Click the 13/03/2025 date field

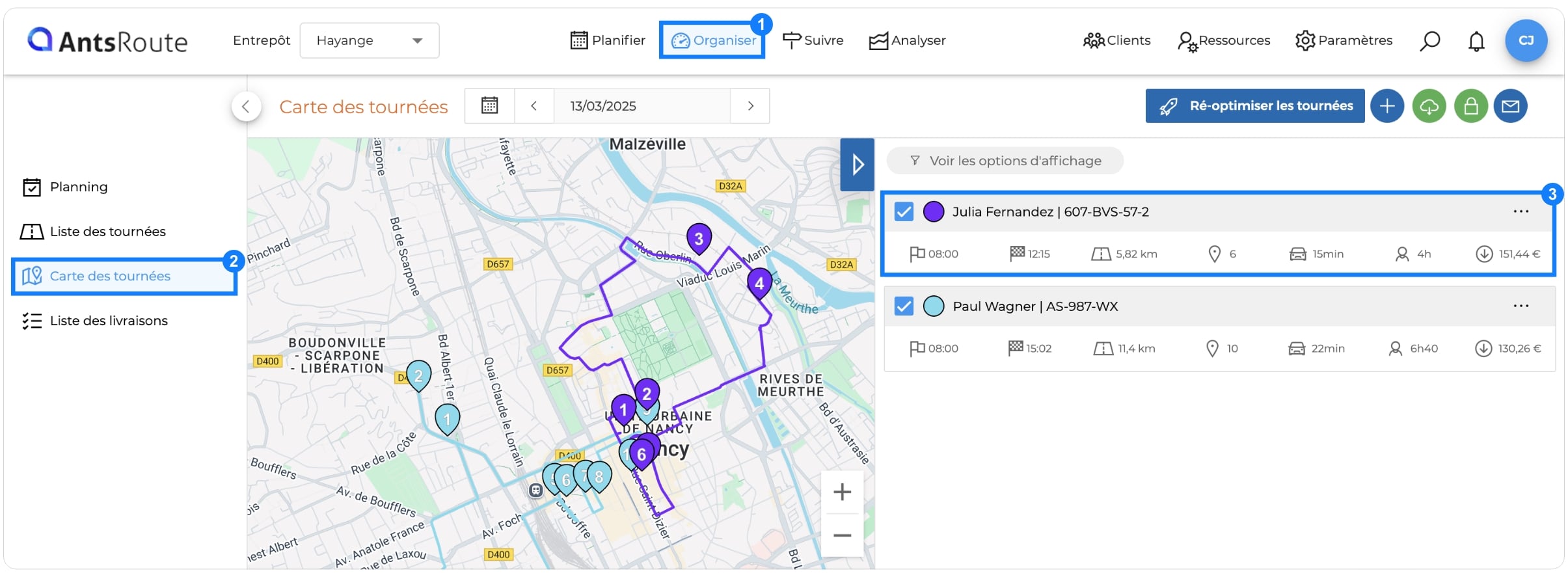pos(642,105)
